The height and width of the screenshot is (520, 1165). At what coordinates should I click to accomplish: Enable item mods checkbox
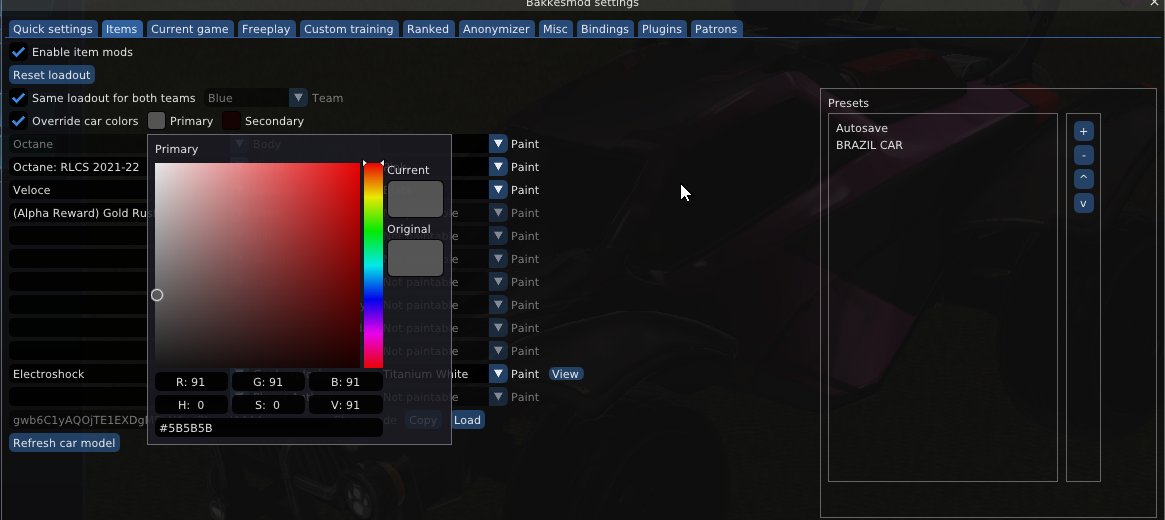[19, 52]
